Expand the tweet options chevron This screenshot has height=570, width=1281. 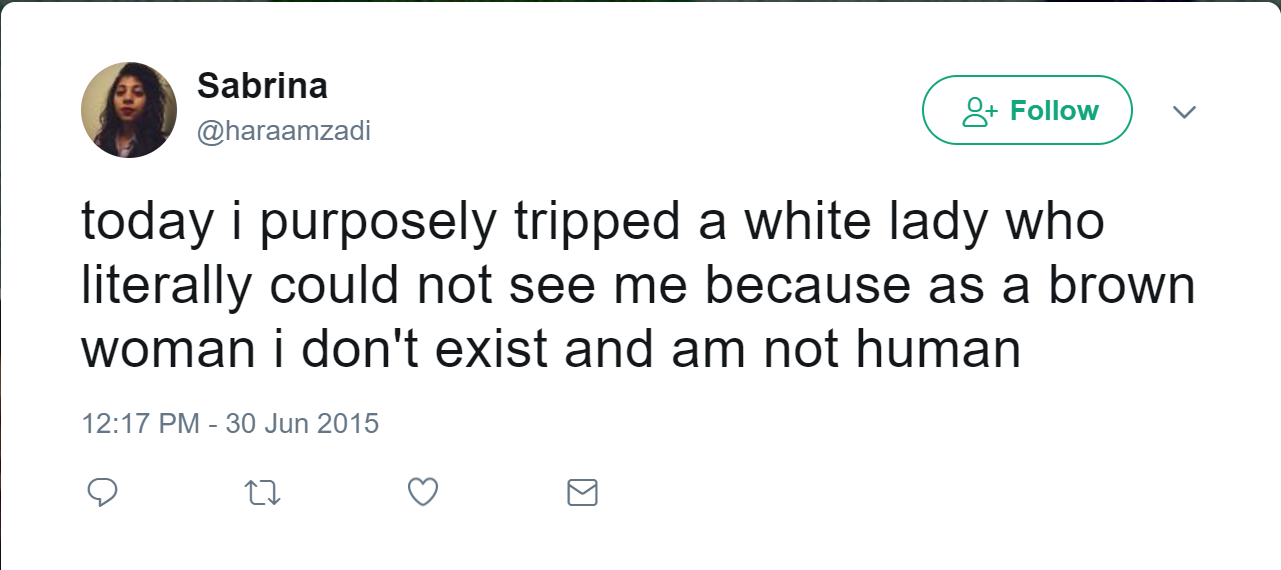1184,111
